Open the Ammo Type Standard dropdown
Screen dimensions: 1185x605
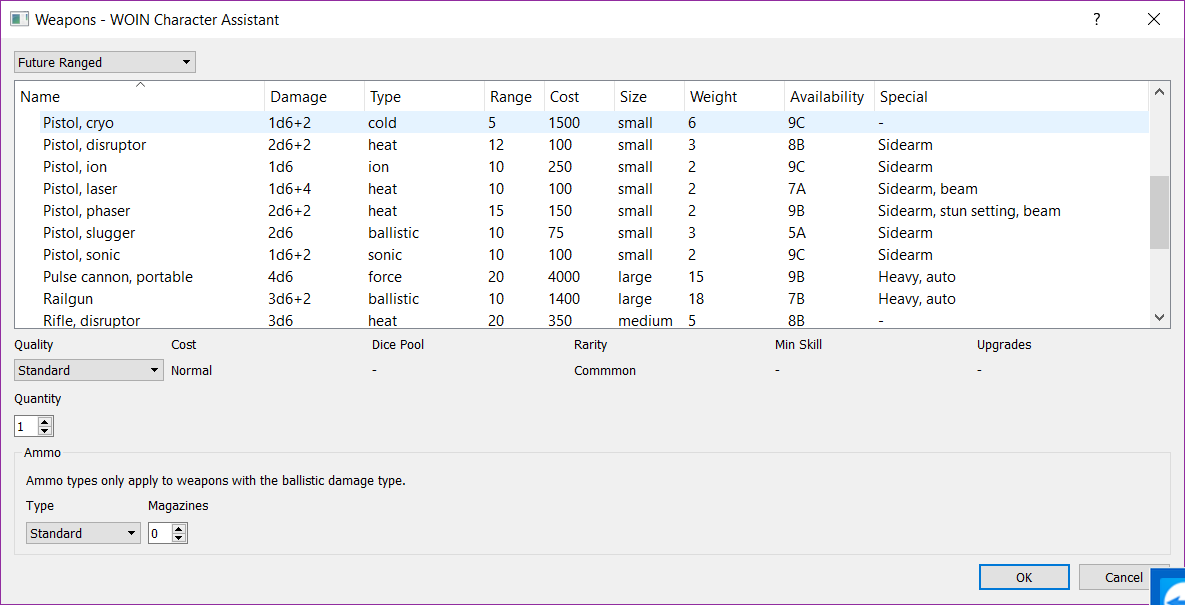coord(83,533)
